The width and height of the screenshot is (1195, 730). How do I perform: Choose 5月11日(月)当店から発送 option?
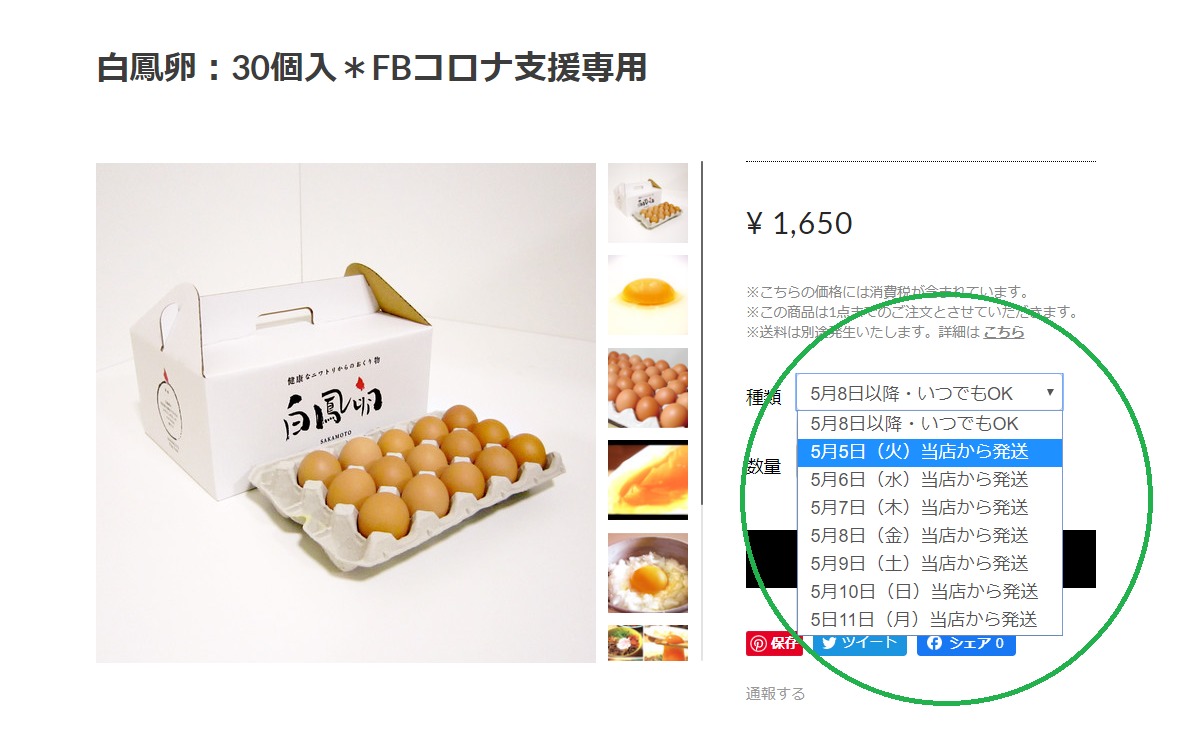(929, 620)
